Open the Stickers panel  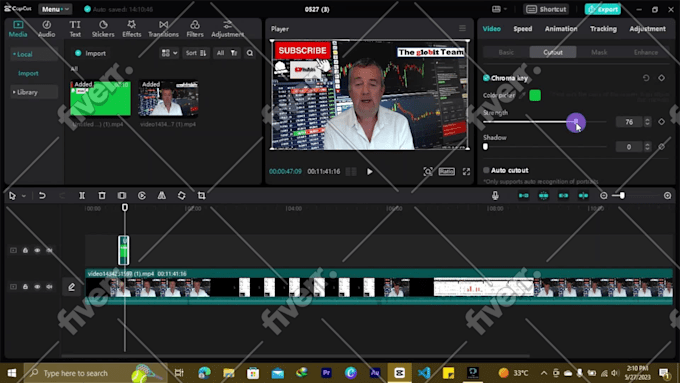click(x=103, y=29)
